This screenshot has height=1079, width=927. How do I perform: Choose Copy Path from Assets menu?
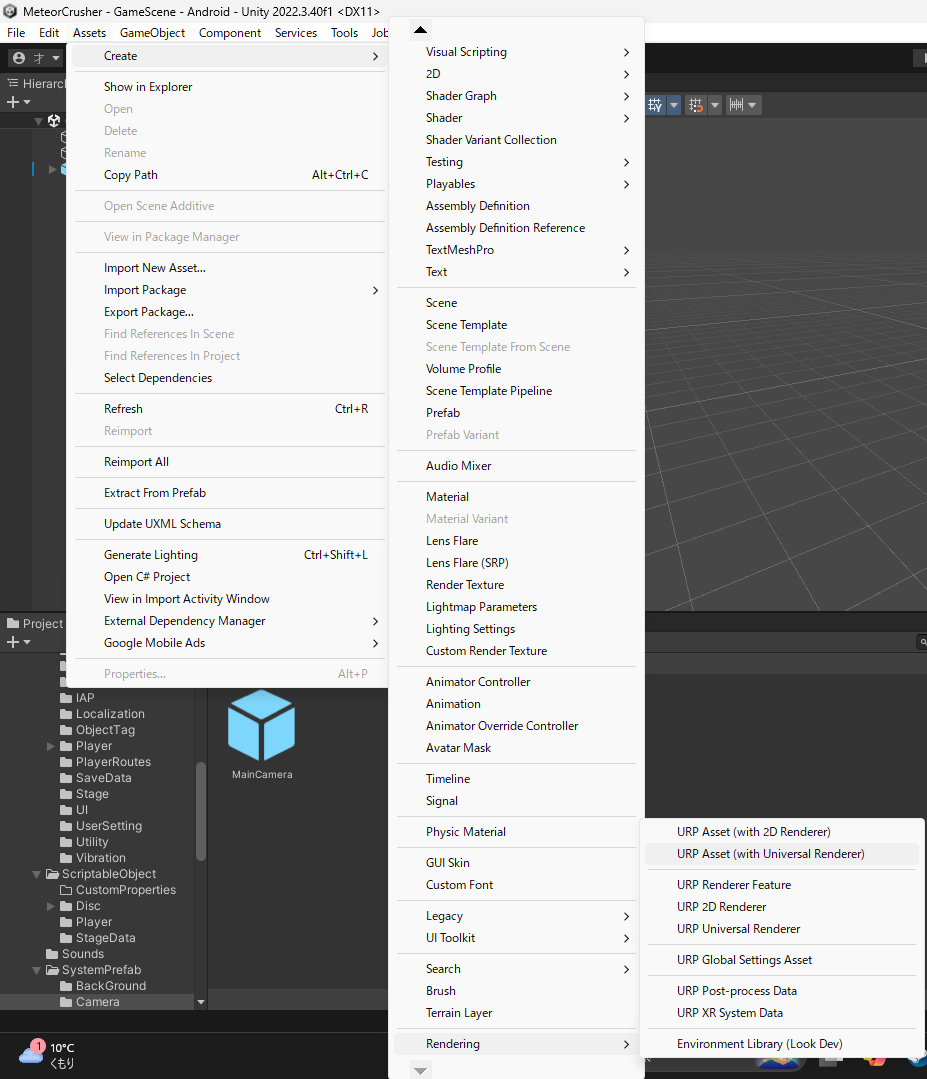pyautogui.click(x=229, y=175)
